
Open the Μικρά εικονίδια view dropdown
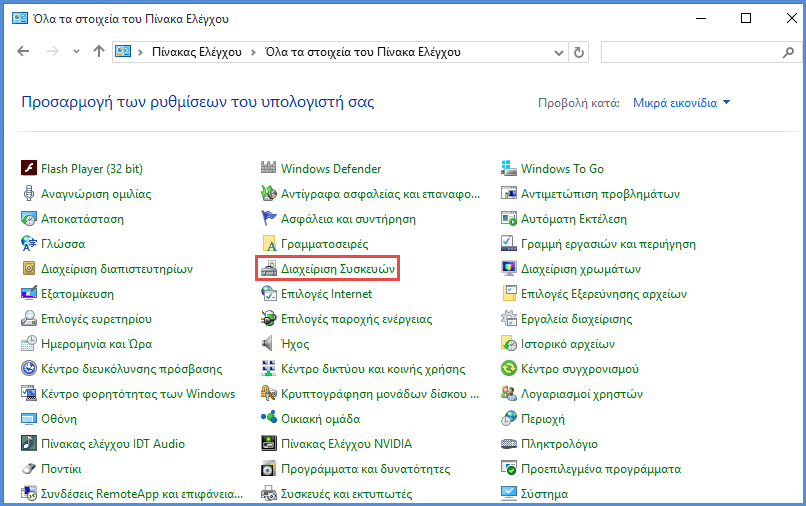[x=681, y=103]
